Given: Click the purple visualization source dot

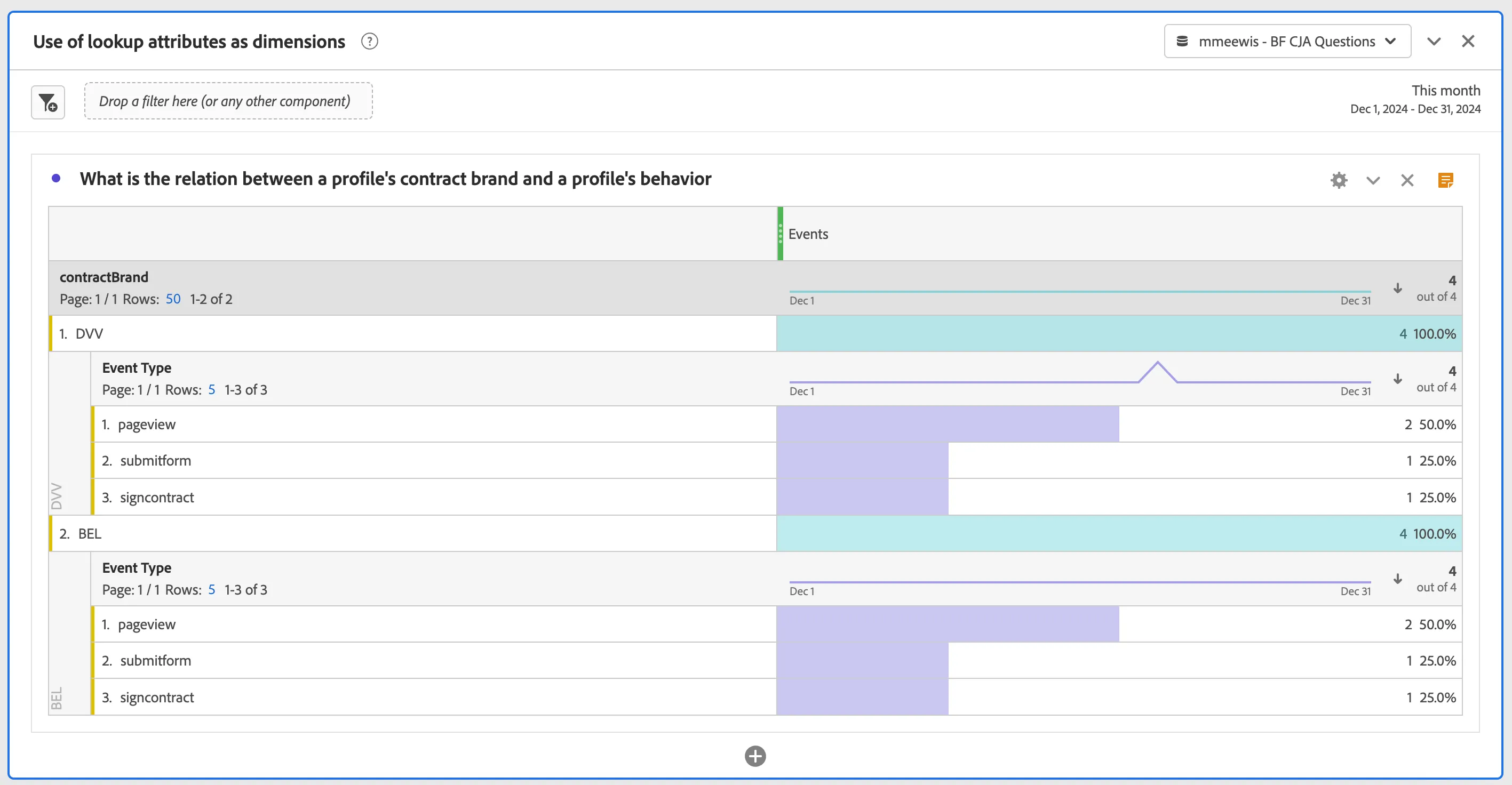Looking at the screenshot, I should tap(57, 178).
